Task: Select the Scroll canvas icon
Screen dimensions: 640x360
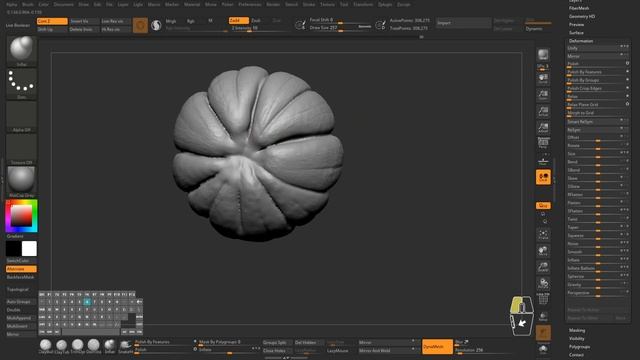Action: point(543,78)
